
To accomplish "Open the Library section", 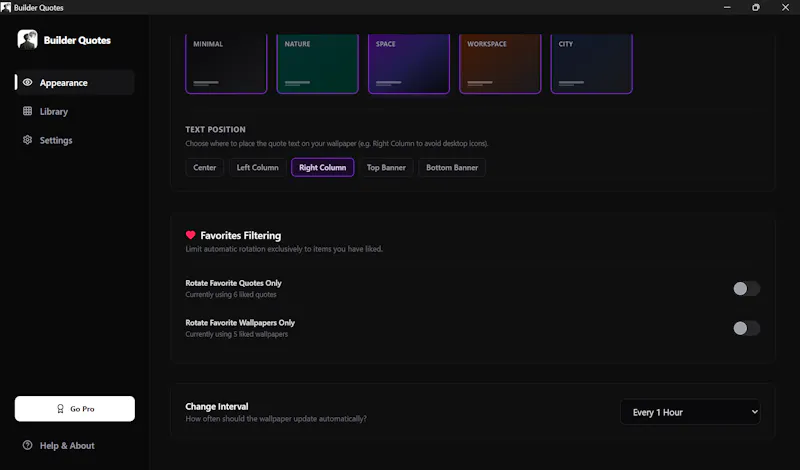I will pyautogui.click(x=74, y=111).
